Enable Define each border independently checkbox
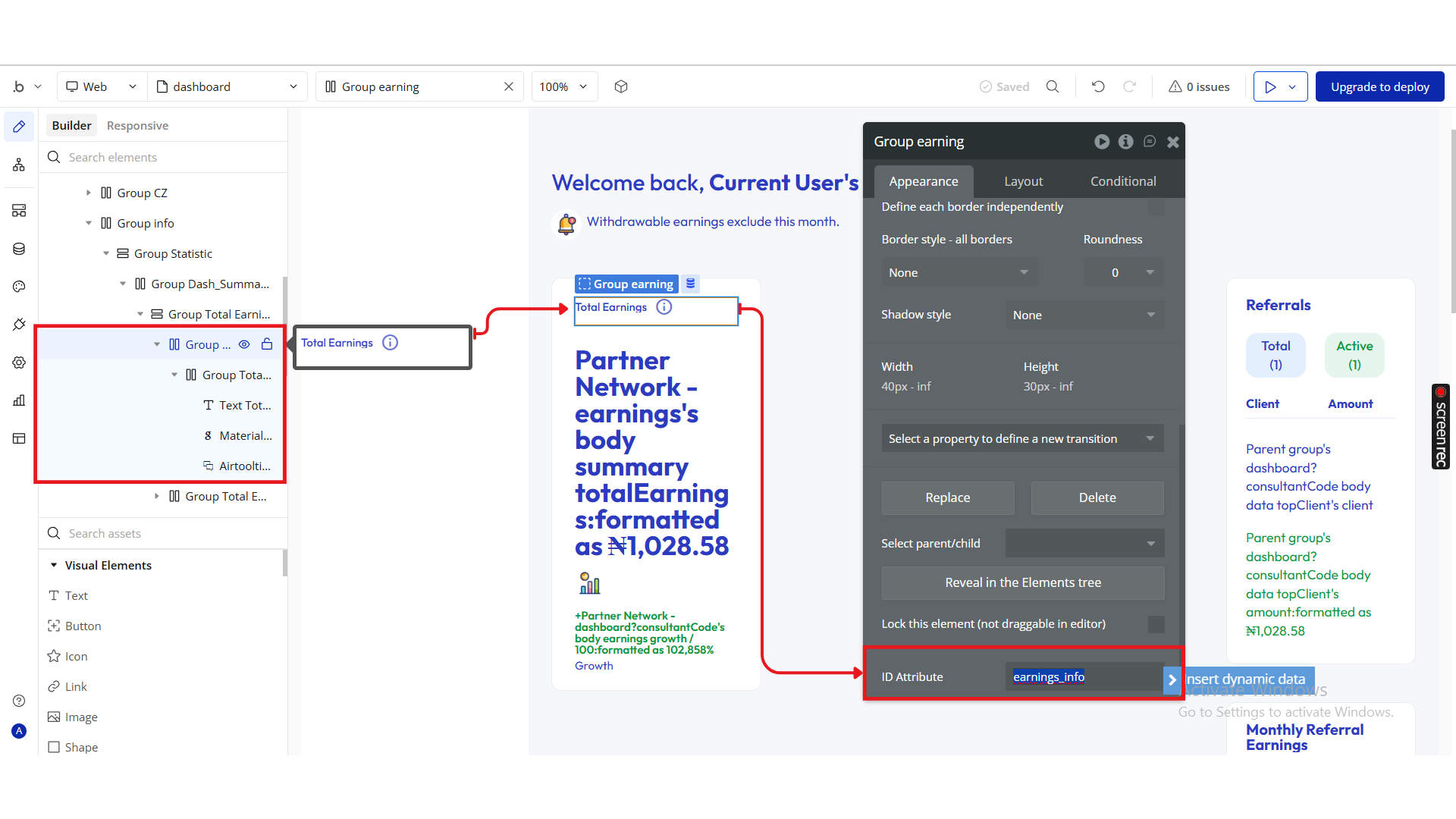 click(x=1156, y=207)
